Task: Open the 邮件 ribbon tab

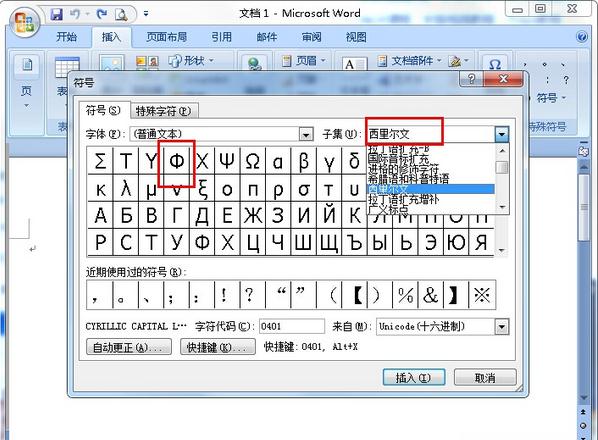Action: [266, 37]
